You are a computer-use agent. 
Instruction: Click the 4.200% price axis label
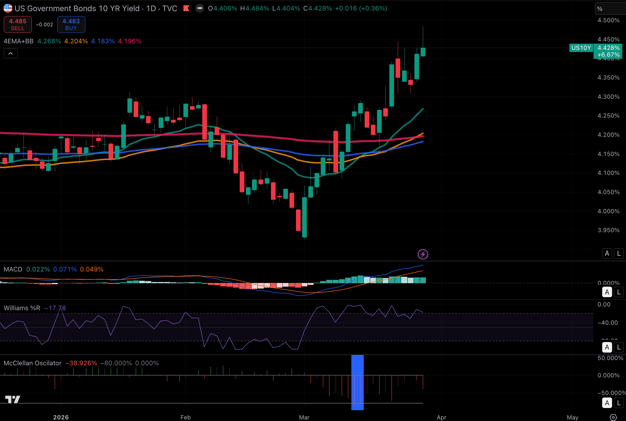608,135
